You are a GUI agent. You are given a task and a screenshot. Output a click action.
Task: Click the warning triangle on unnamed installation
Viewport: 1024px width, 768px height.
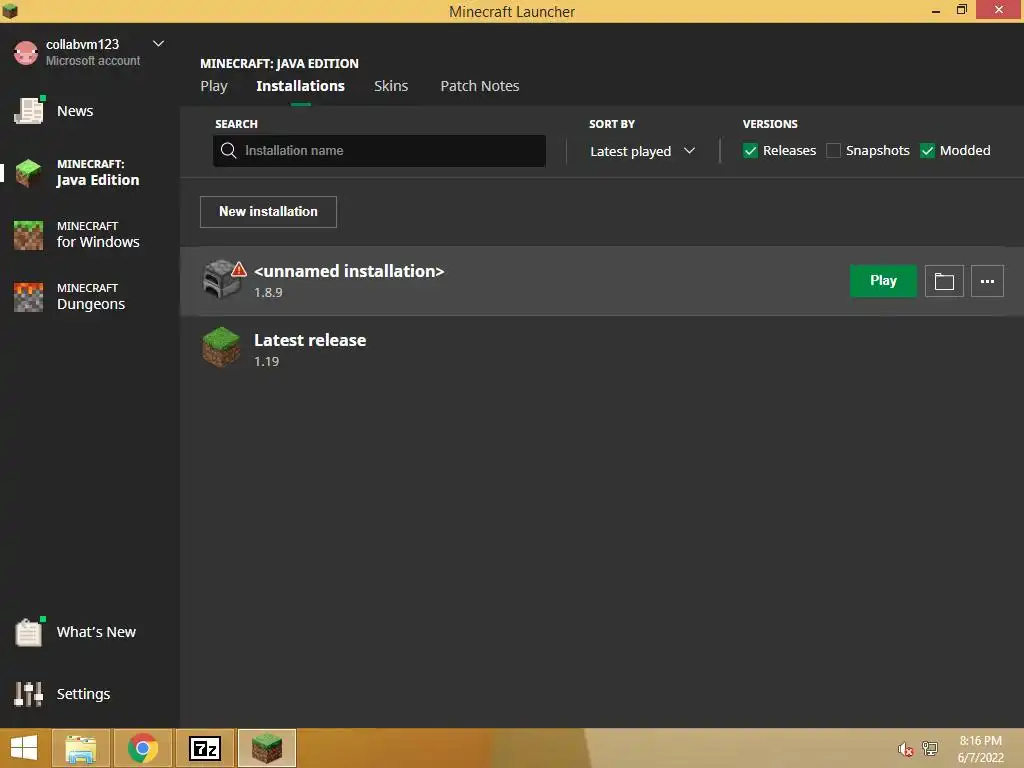pos(239,269)
